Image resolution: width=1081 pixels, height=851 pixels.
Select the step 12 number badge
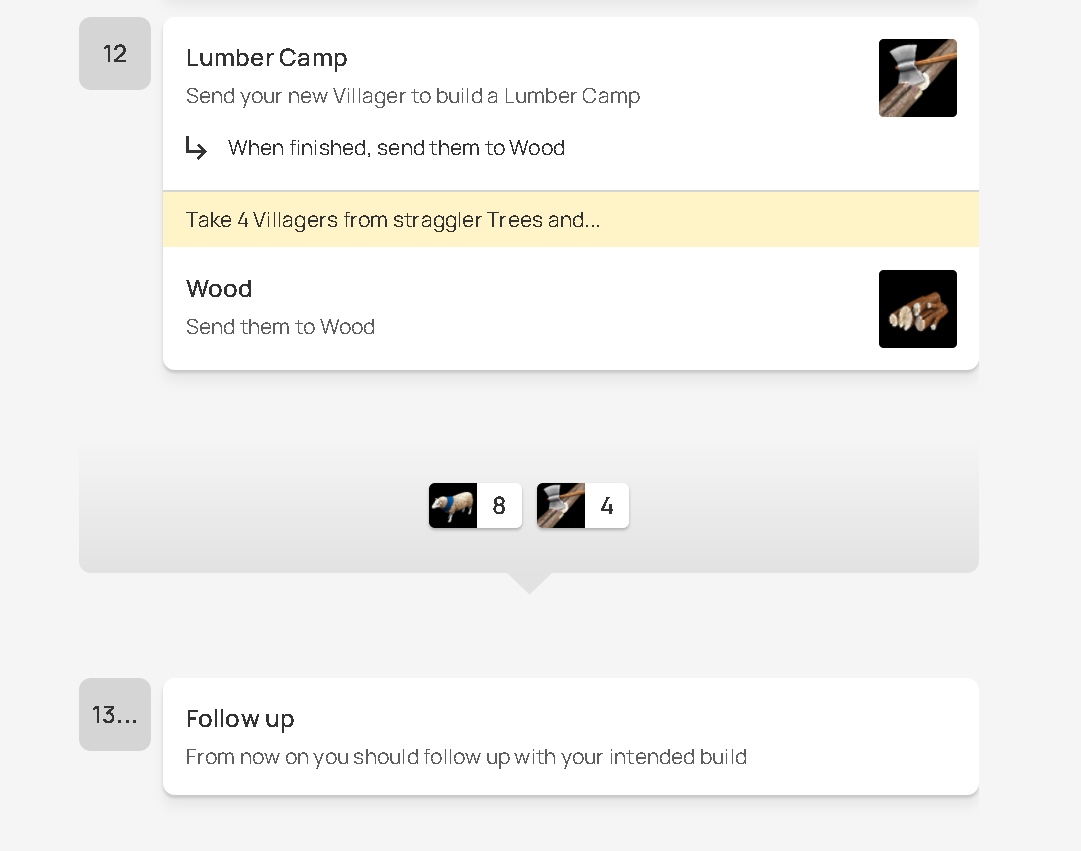point(115,54)
